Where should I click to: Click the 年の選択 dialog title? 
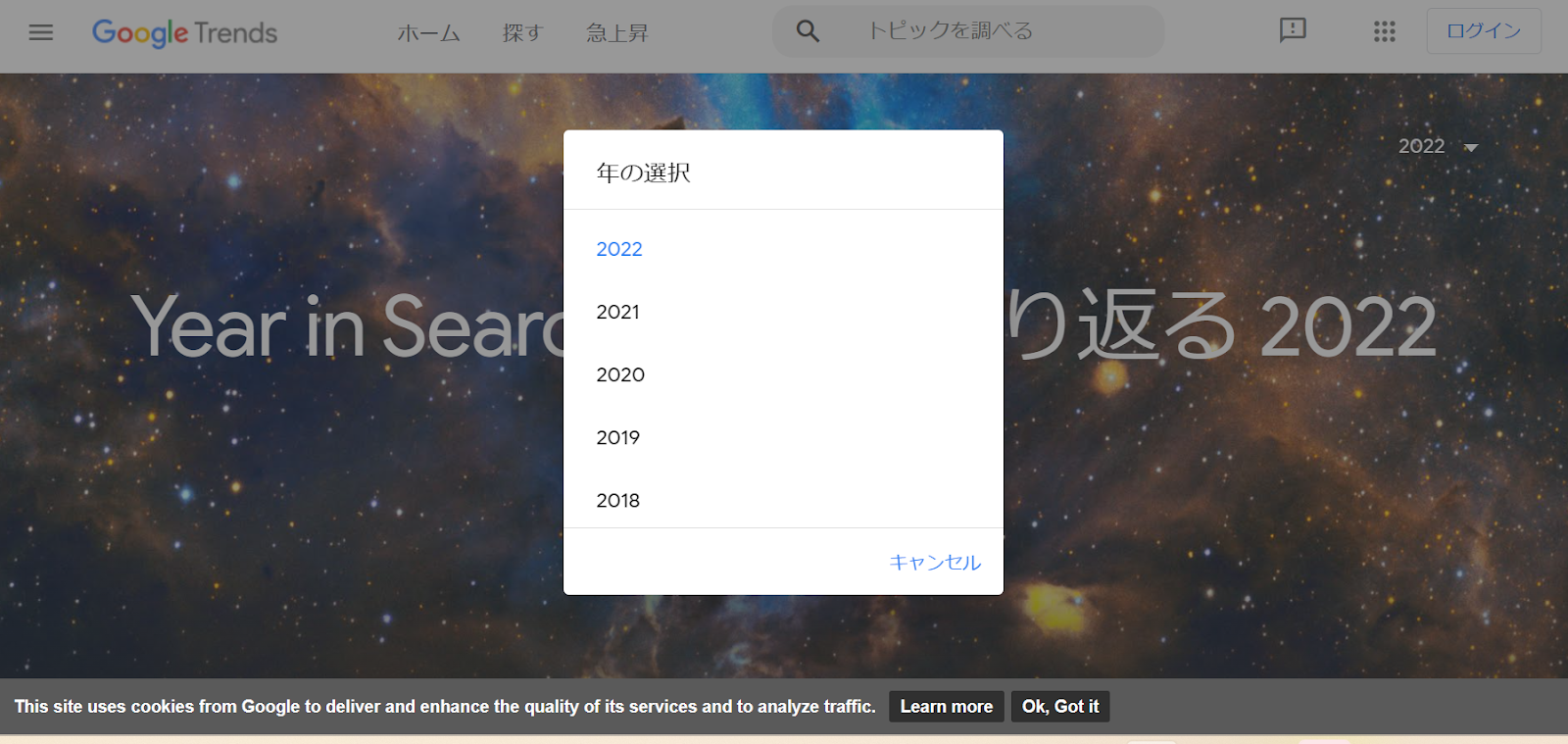pyautogui.click(x=643, y=174)
